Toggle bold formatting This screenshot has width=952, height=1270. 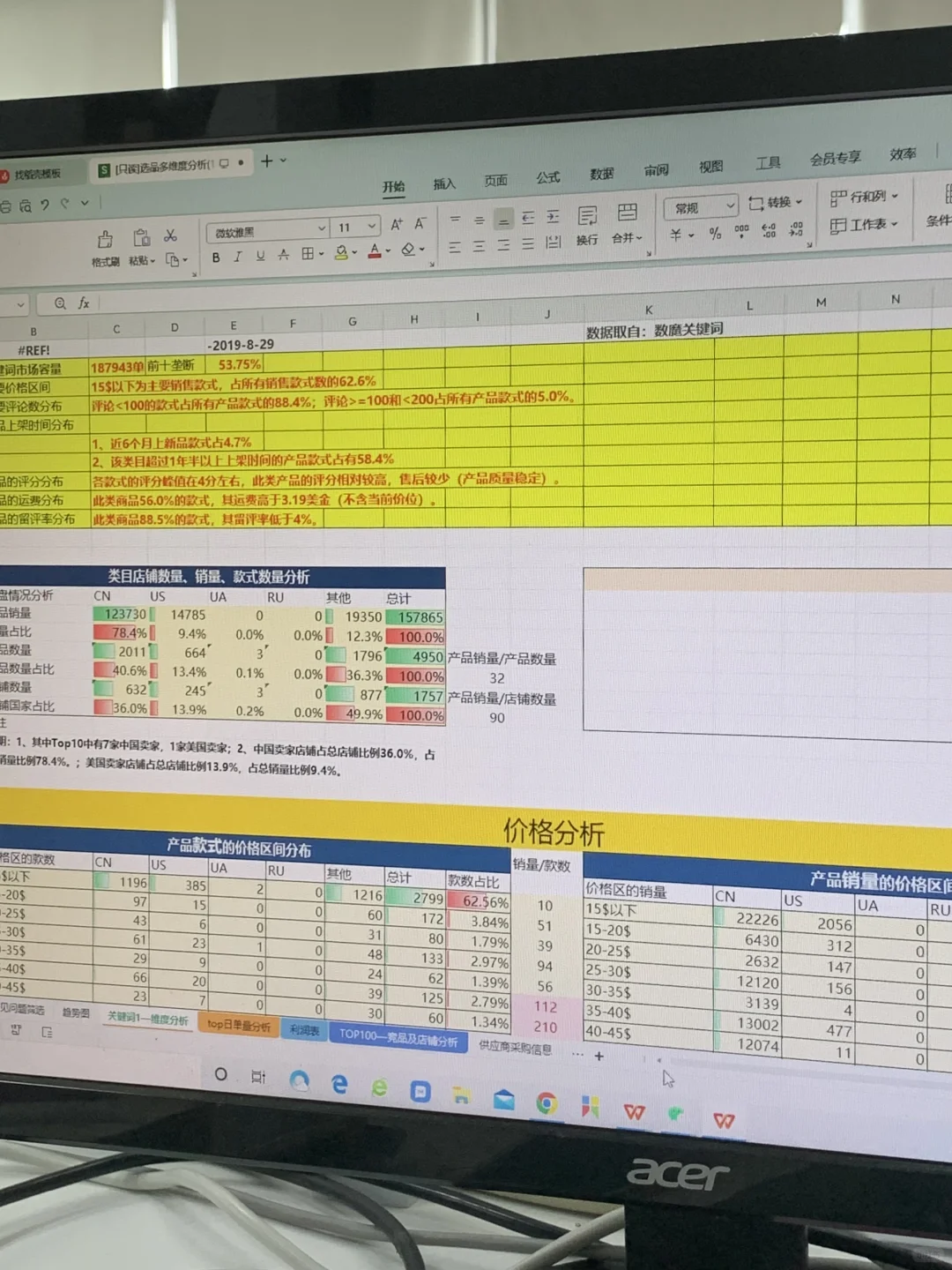point(216,258)
